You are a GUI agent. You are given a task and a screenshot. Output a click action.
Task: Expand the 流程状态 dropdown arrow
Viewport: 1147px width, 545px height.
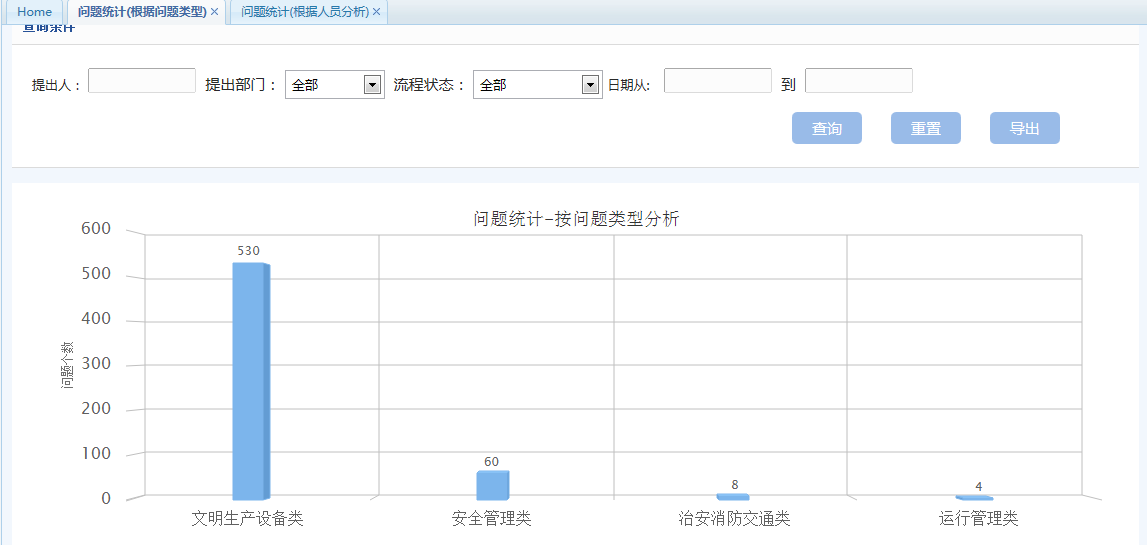[591, 85]
